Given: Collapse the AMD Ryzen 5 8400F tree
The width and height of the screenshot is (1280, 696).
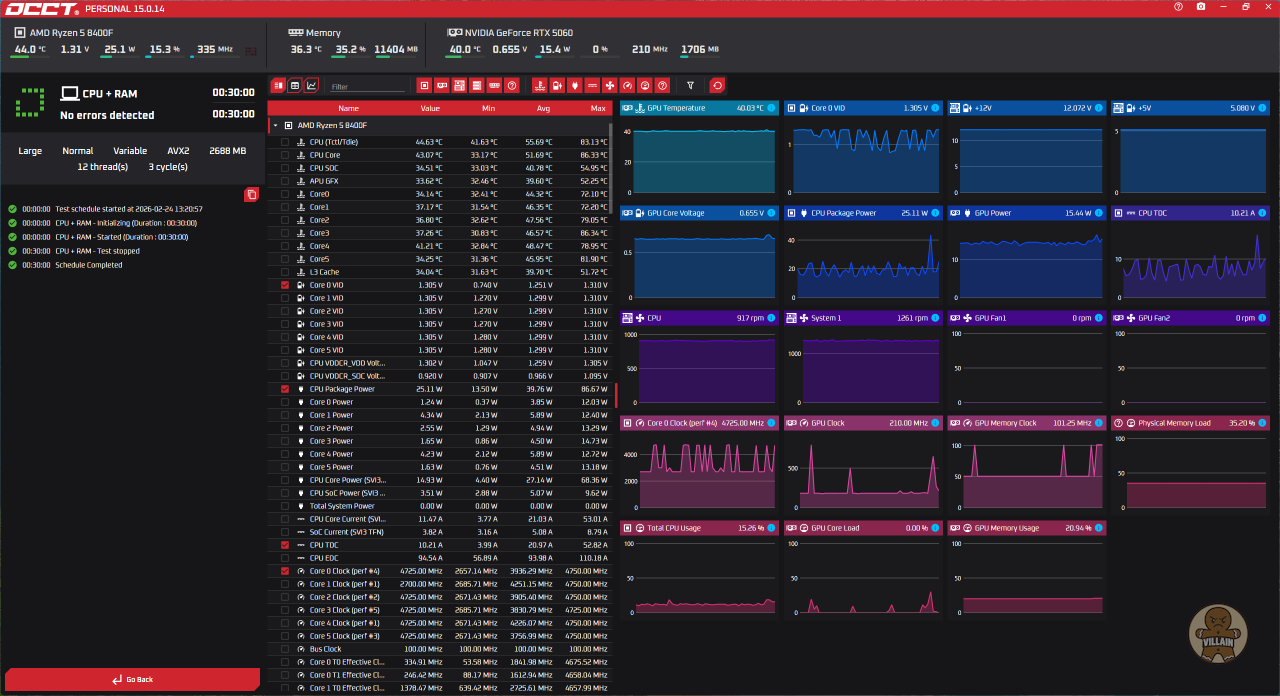Looking at the screenshot, I should point(275,126).
